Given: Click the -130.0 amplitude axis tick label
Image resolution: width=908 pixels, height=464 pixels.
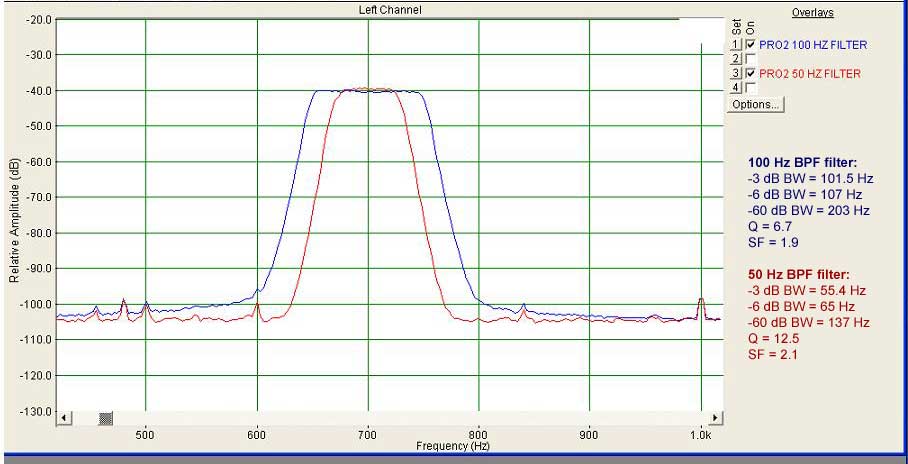Looking at the screenshot, I should tap(36, 411).
